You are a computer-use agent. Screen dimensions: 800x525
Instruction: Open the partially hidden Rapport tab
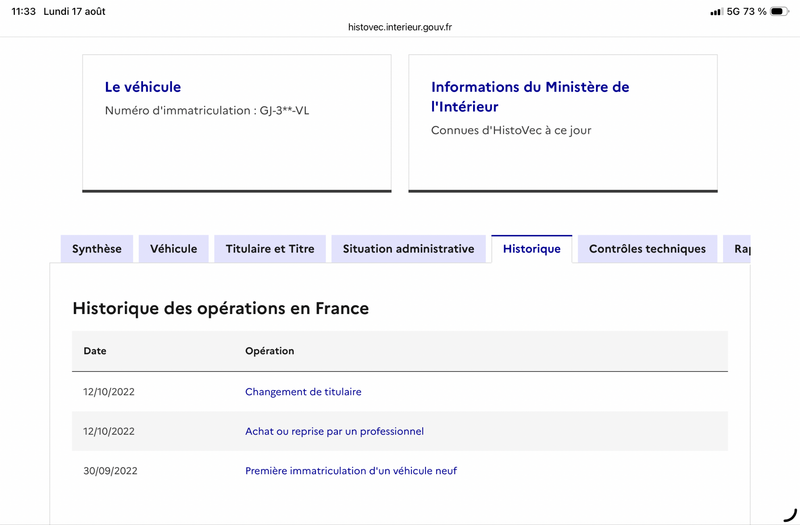(737, 249)
